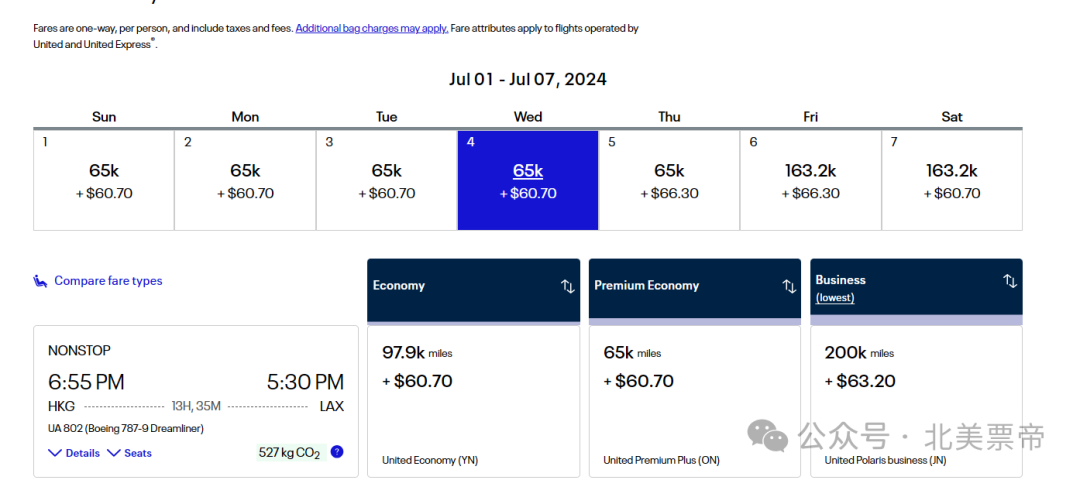Click the Business (lowest) underlined label

[x=835, y=298]
